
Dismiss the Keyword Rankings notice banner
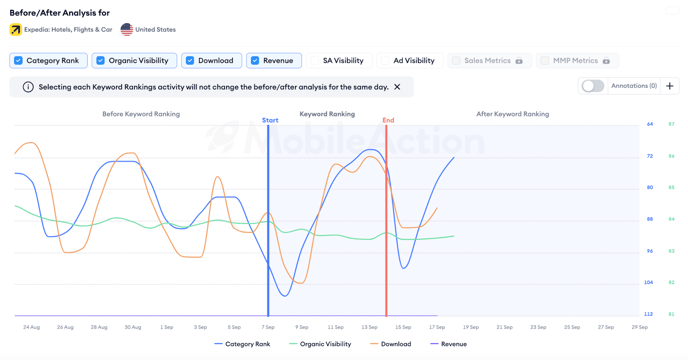click(397, 87)
